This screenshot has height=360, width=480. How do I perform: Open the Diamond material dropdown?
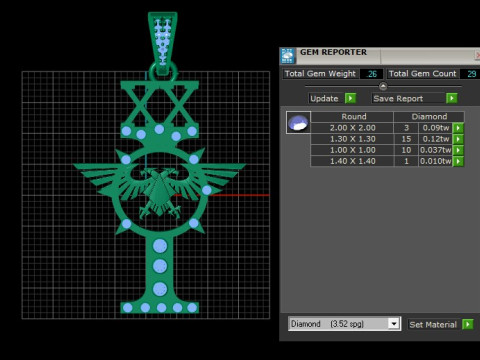point(394,324)
